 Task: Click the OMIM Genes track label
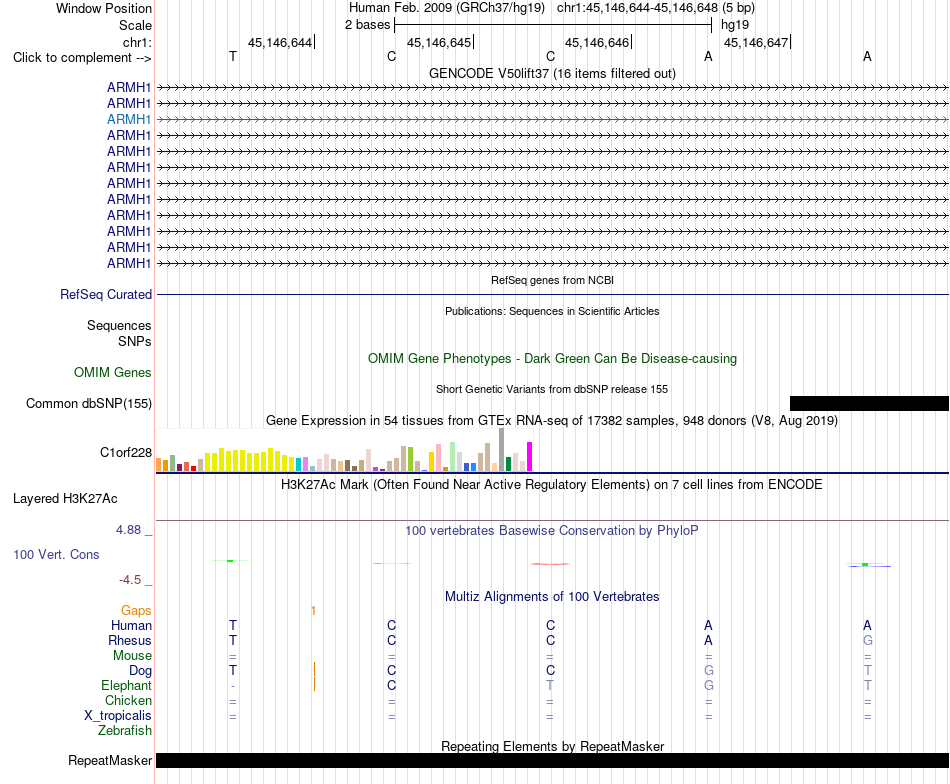[113, 373]
